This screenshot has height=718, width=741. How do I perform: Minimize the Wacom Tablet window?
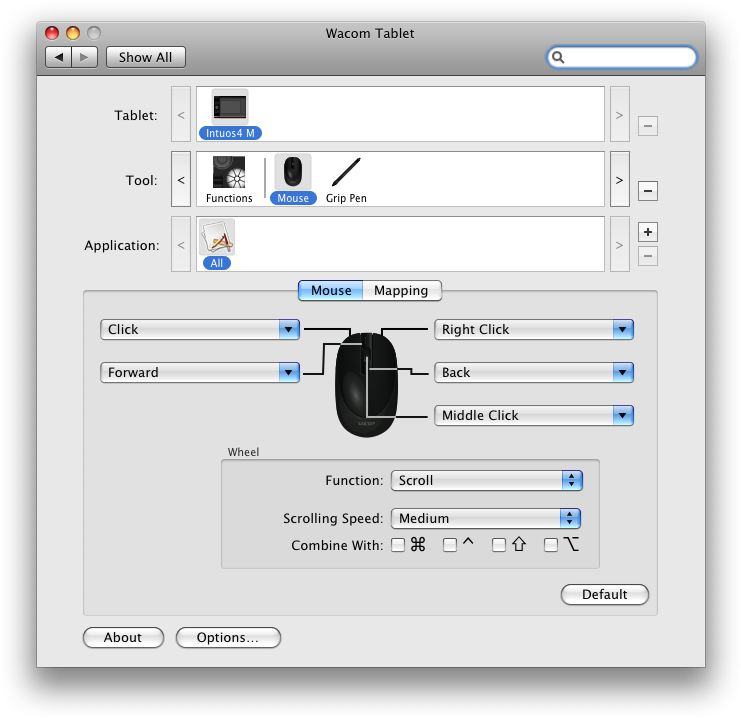pos(73,33)
